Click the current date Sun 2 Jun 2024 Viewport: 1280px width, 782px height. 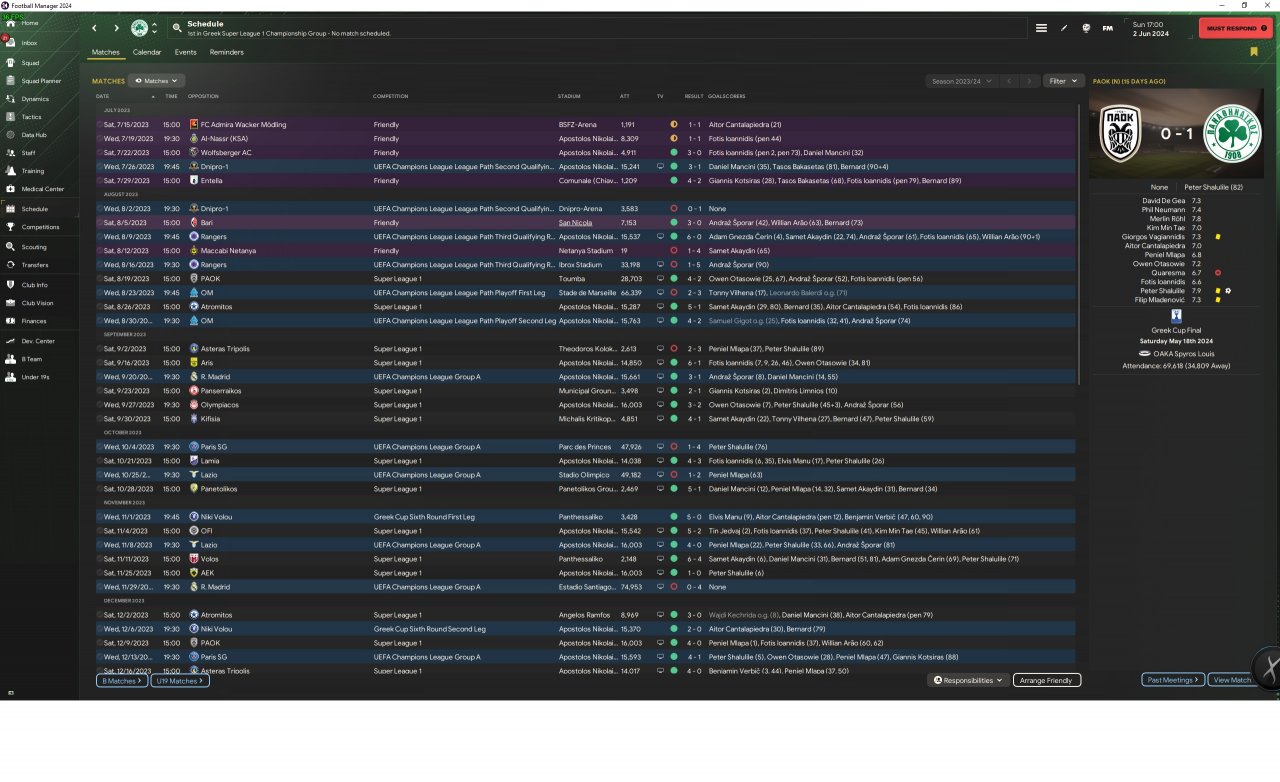(x=1156, y=28)
